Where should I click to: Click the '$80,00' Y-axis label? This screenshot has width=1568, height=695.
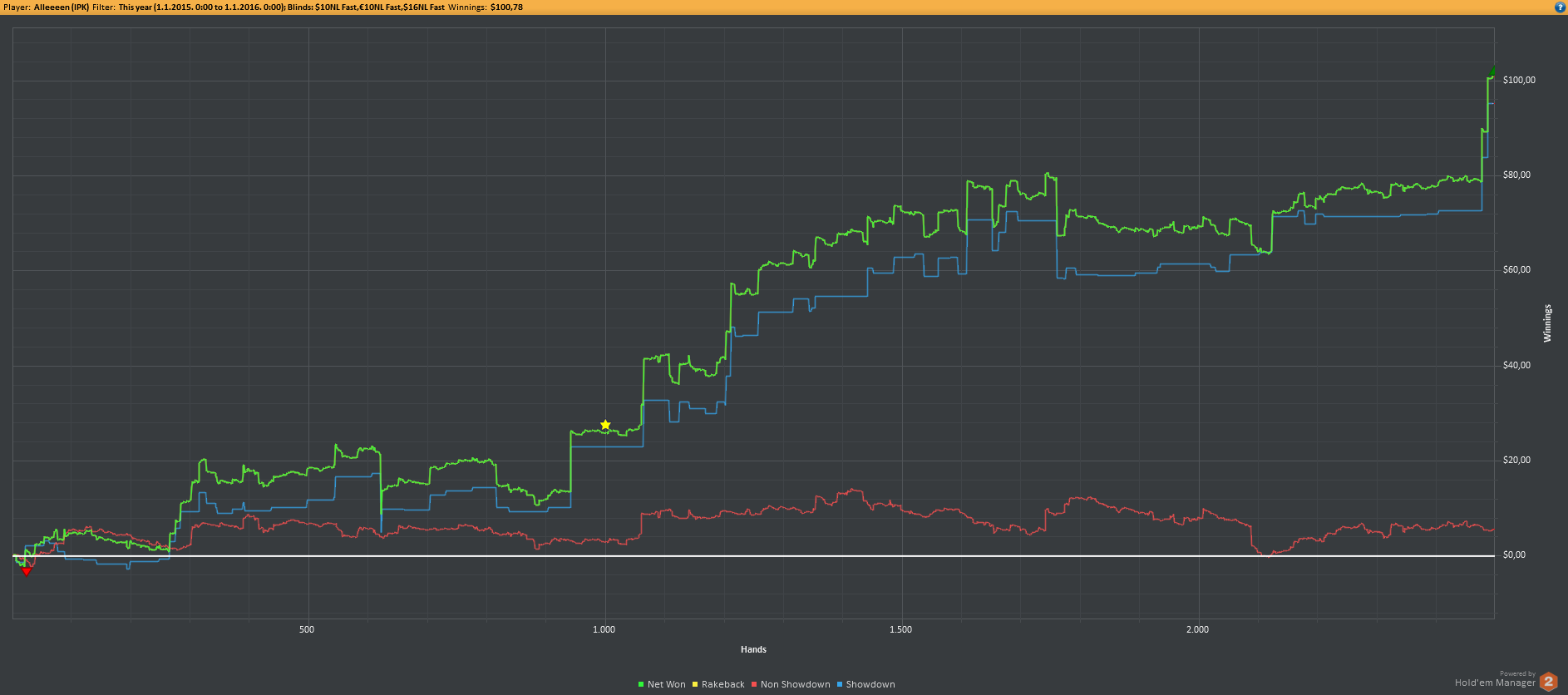[x=1516, y=175]
